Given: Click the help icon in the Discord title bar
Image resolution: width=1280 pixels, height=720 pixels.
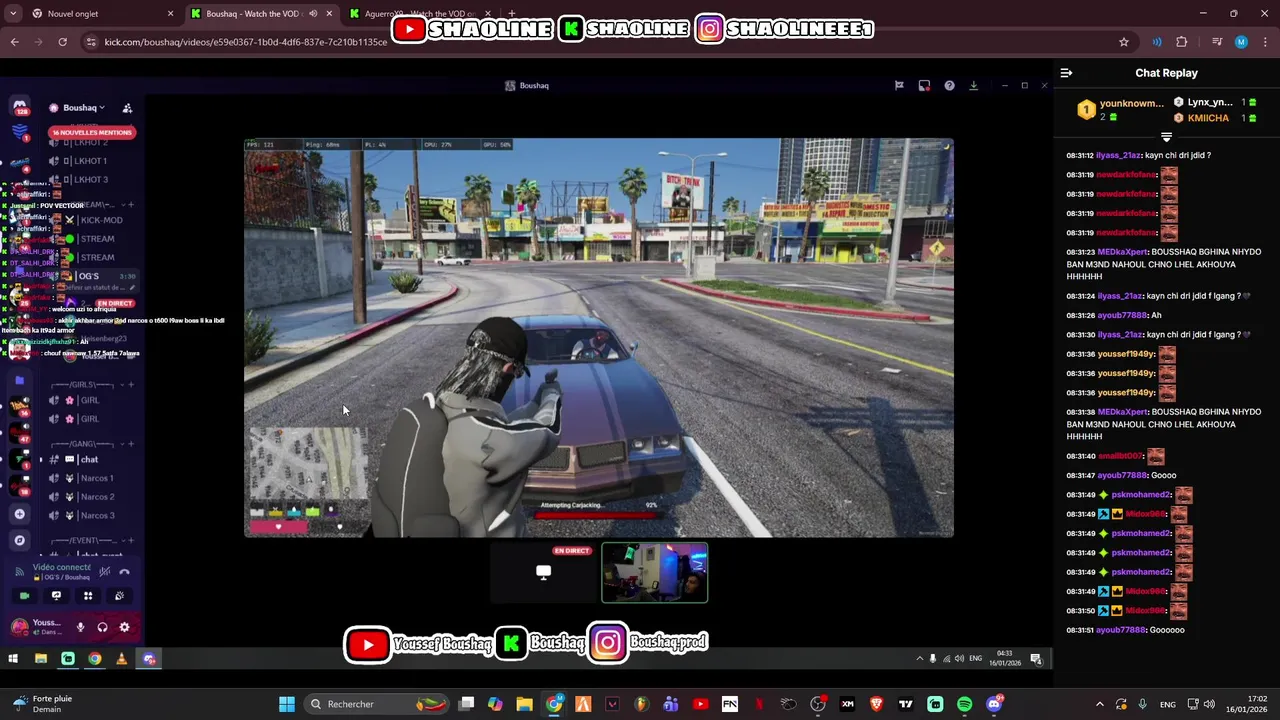Looking at the screenshot, I should click(x=949, y=86).
